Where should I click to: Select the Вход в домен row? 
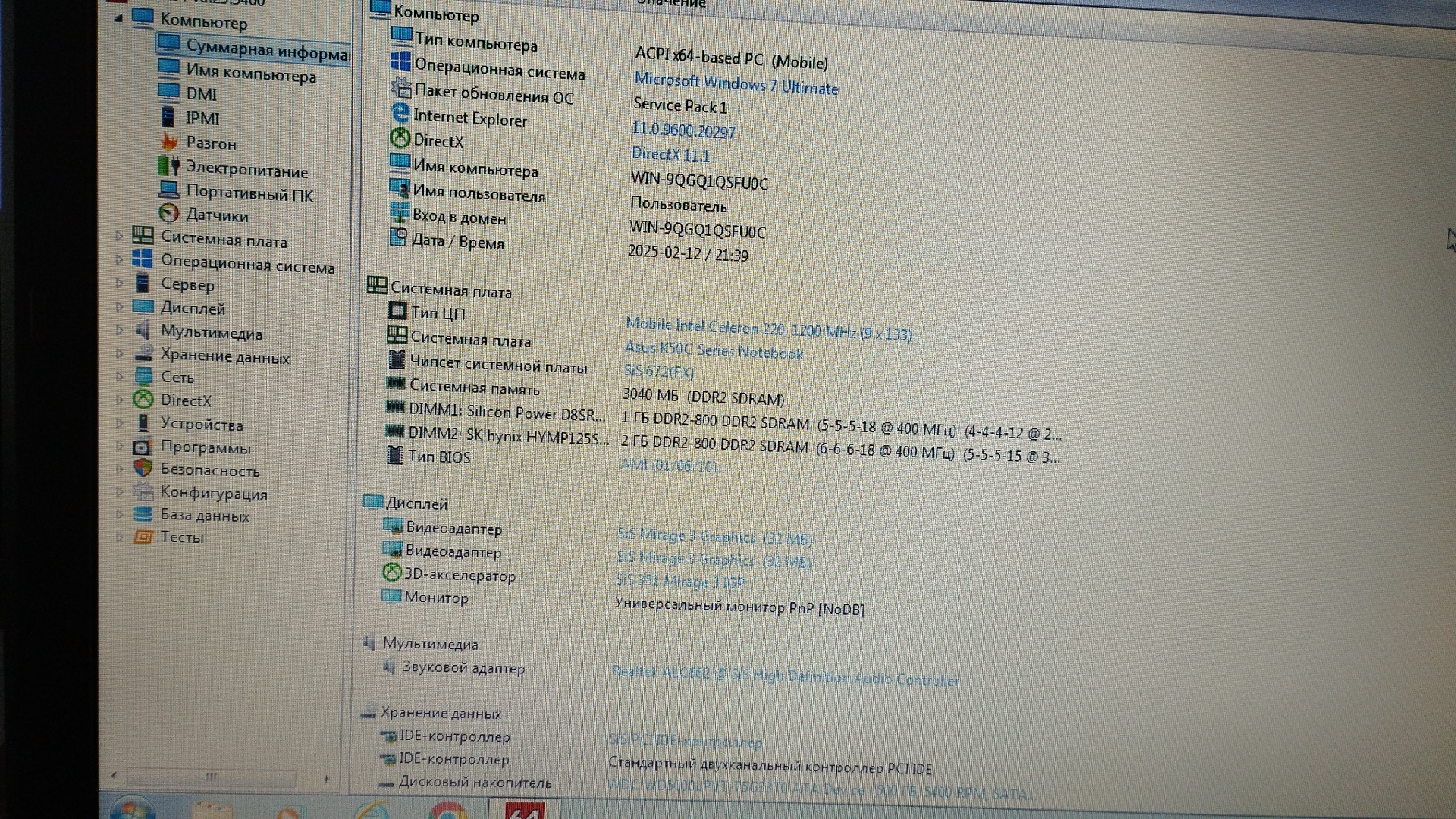pos(577,223)
